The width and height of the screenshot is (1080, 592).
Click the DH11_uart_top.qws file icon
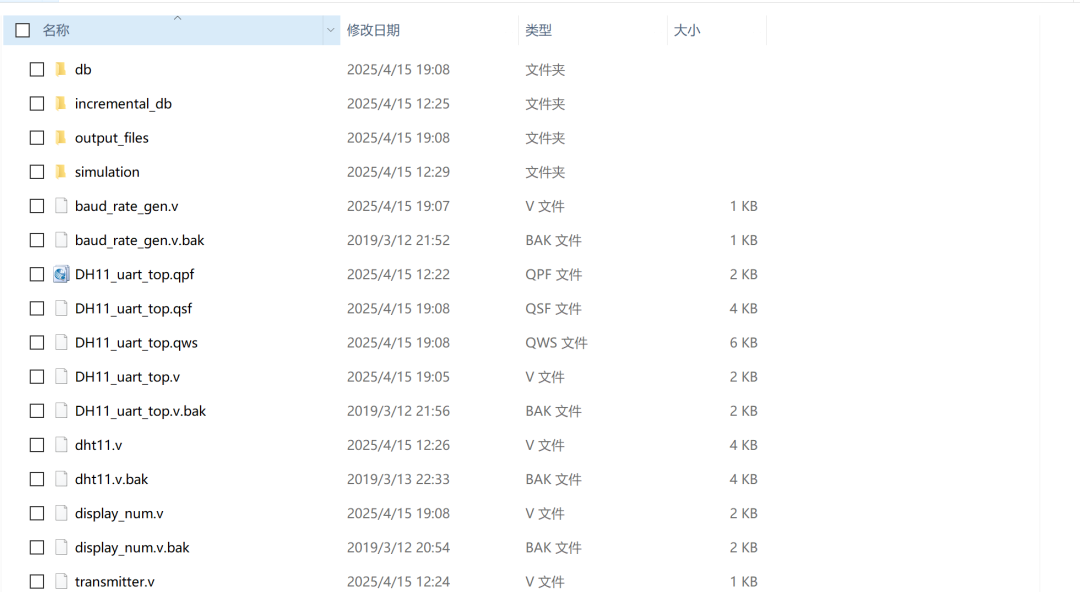pyautogui.click(x=61, y=343)
